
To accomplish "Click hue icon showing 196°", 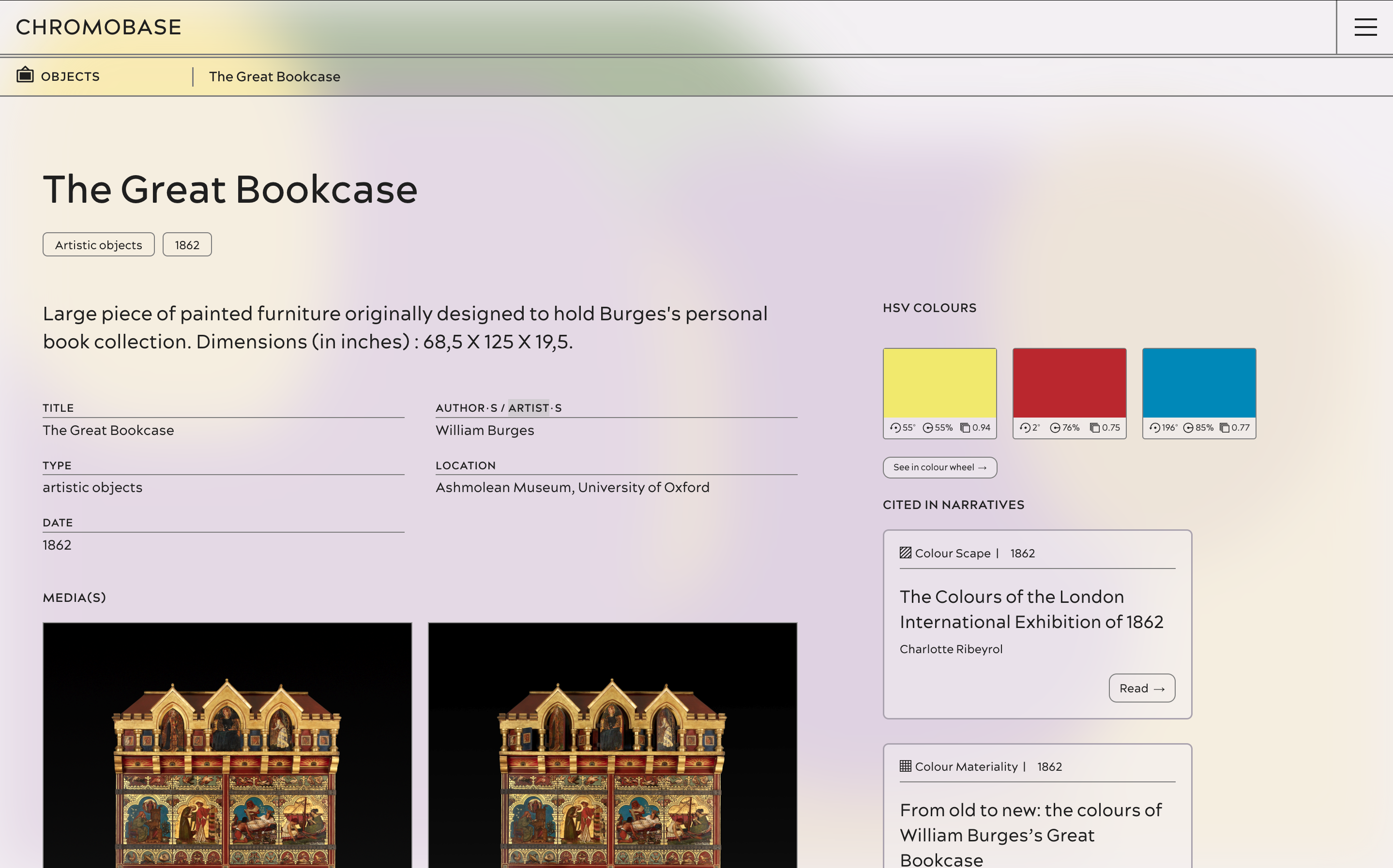I will click(x=1155, y=428).
